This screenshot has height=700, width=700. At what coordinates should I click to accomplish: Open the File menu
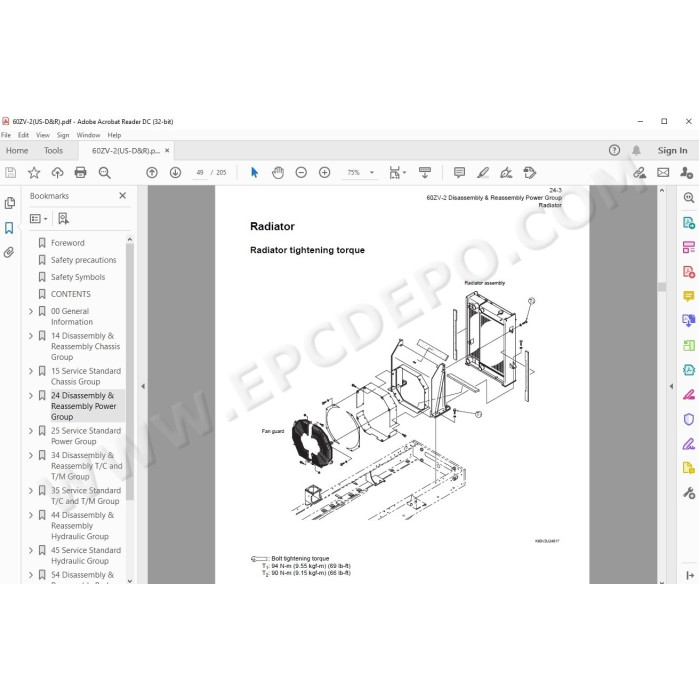coord(6,135)
